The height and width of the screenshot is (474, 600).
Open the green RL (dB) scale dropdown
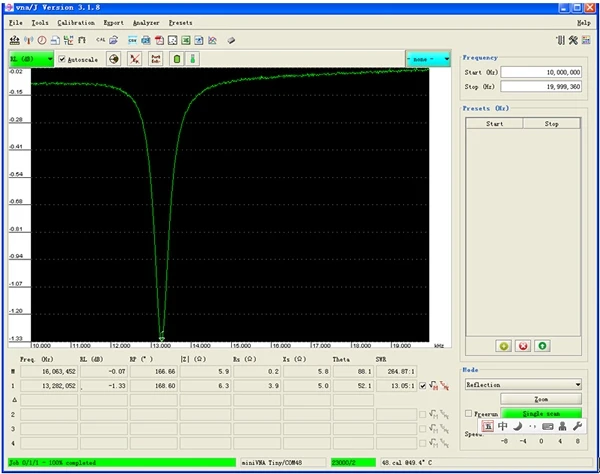(30, 59)
